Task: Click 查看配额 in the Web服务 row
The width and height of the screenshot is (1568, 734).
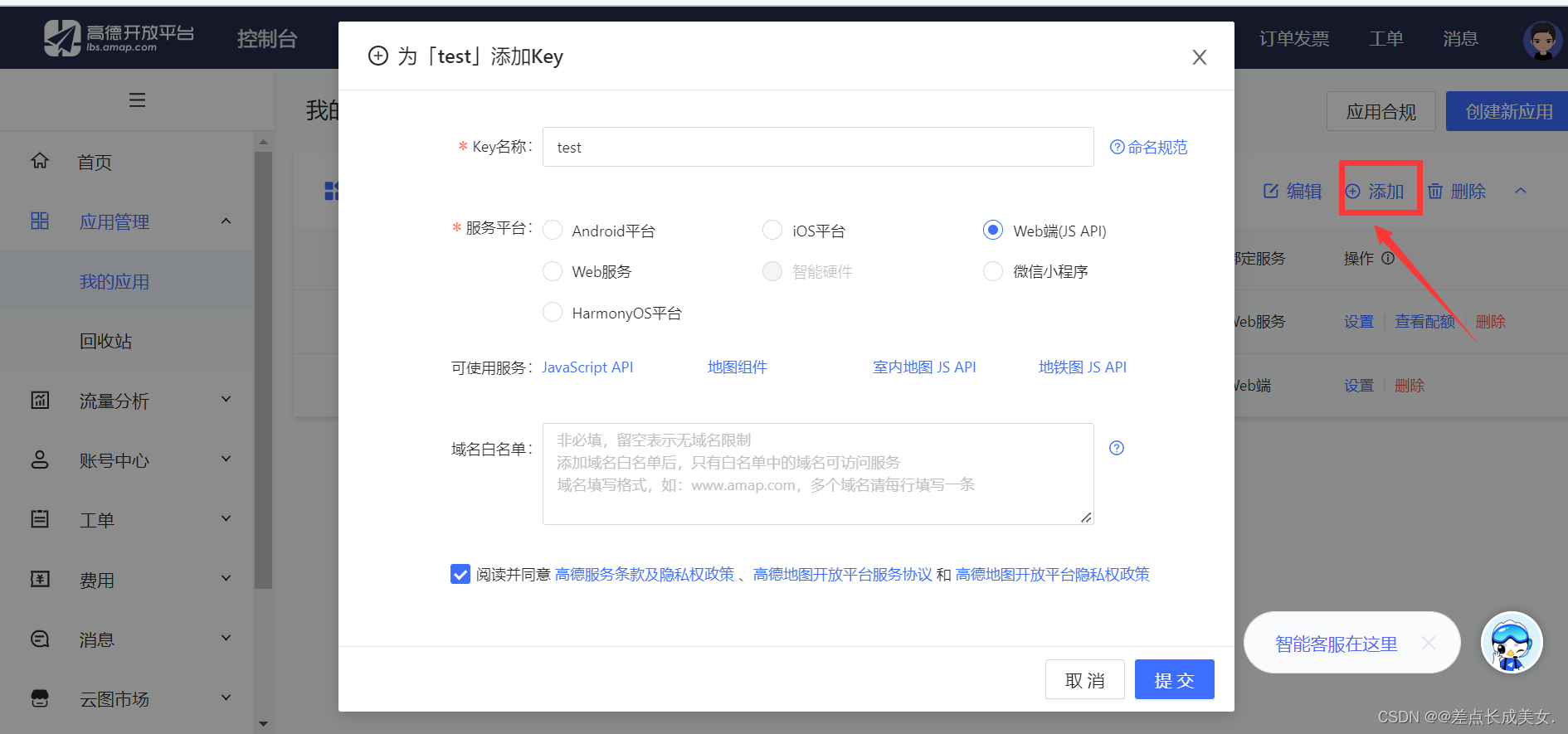Action: [1424, 321]
